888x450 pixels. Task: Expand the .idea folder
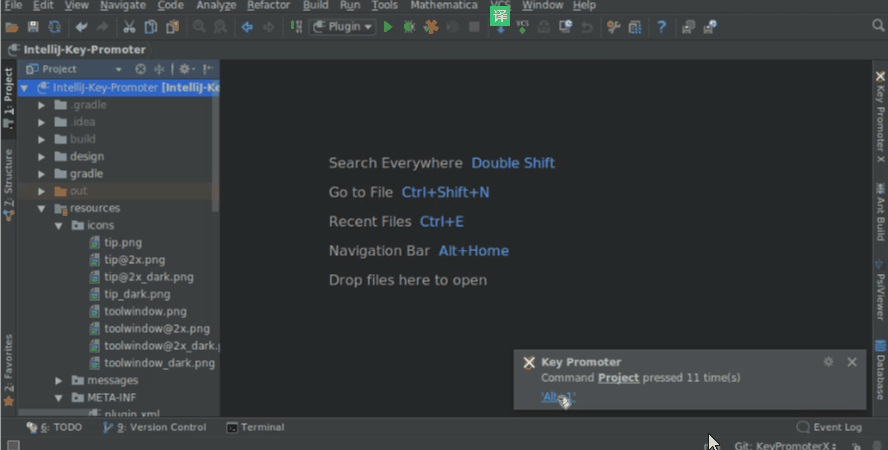(x=41, y=122)
